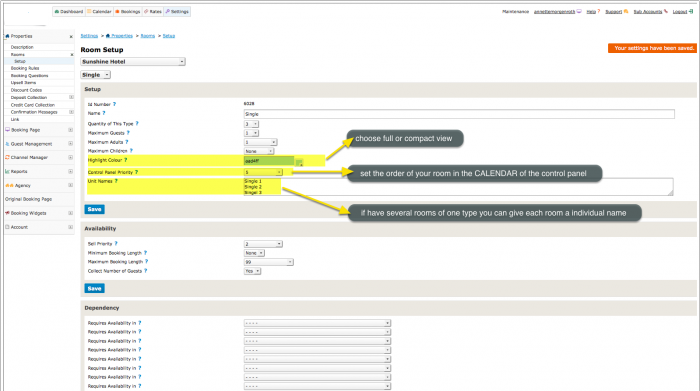Expand the Guest Management section
The height and width of the screenshot is (391, 700).
pyautogui.click(x=71, y=143)
